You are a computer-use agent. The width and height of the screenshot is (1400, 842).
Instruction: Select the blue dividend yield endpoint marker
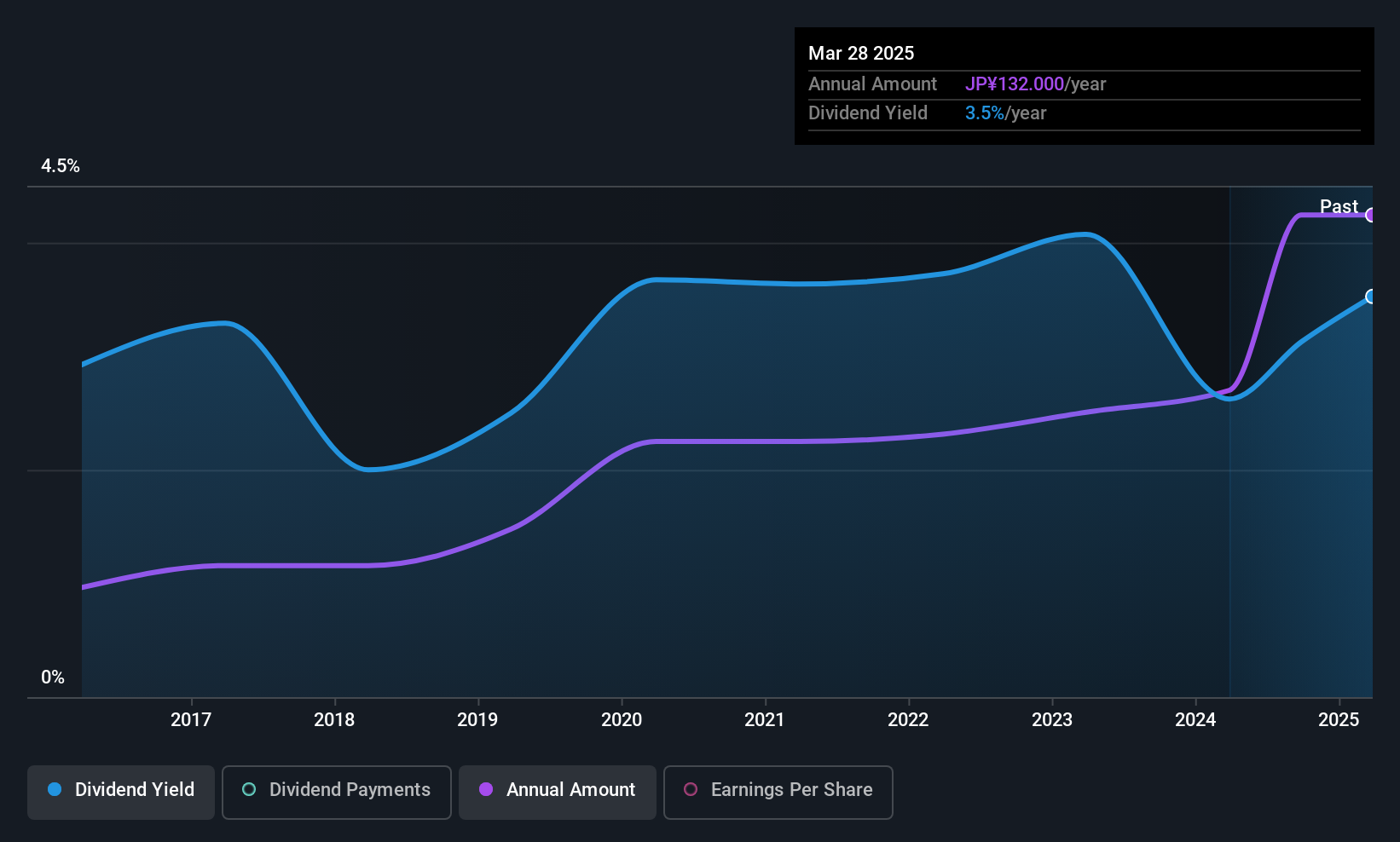(1370, 297)
